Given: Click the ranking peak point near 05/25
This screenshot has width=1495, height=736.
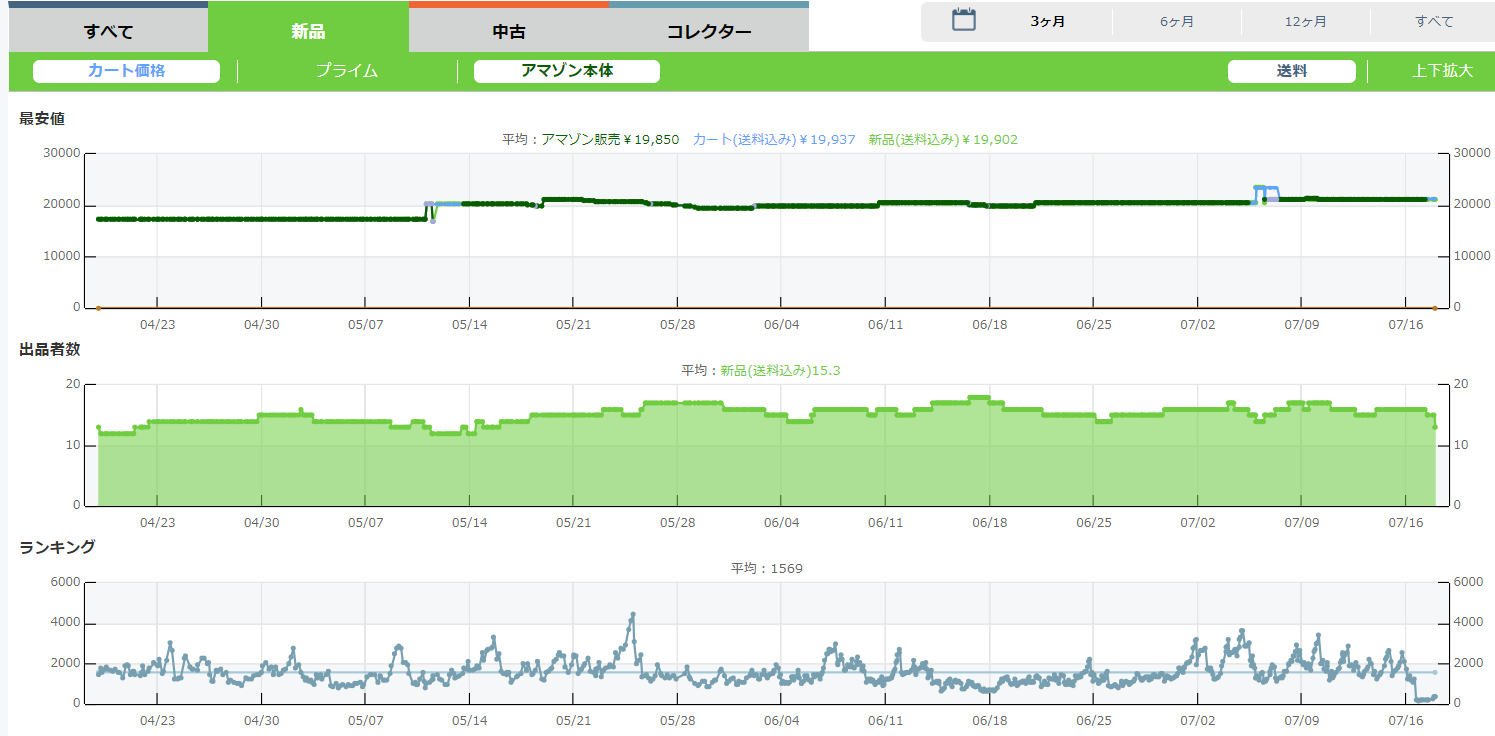Looking at the screenshot, I should [x=633, y=615].
